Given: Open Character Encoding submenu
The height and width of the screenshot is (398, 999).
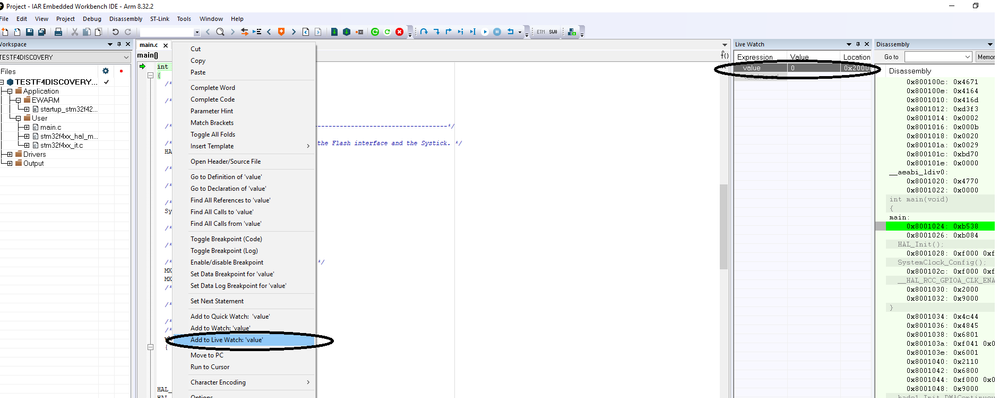Looking at the screenshot, I should click(245, 382).
